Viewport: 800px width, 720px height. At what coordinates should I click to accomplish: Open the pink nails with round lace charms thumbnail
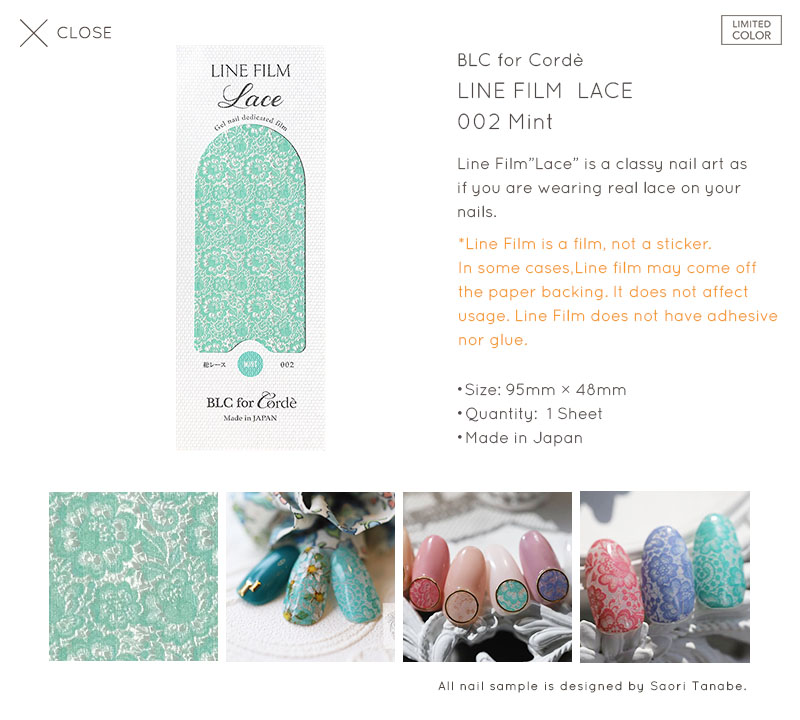pos(487,577)
